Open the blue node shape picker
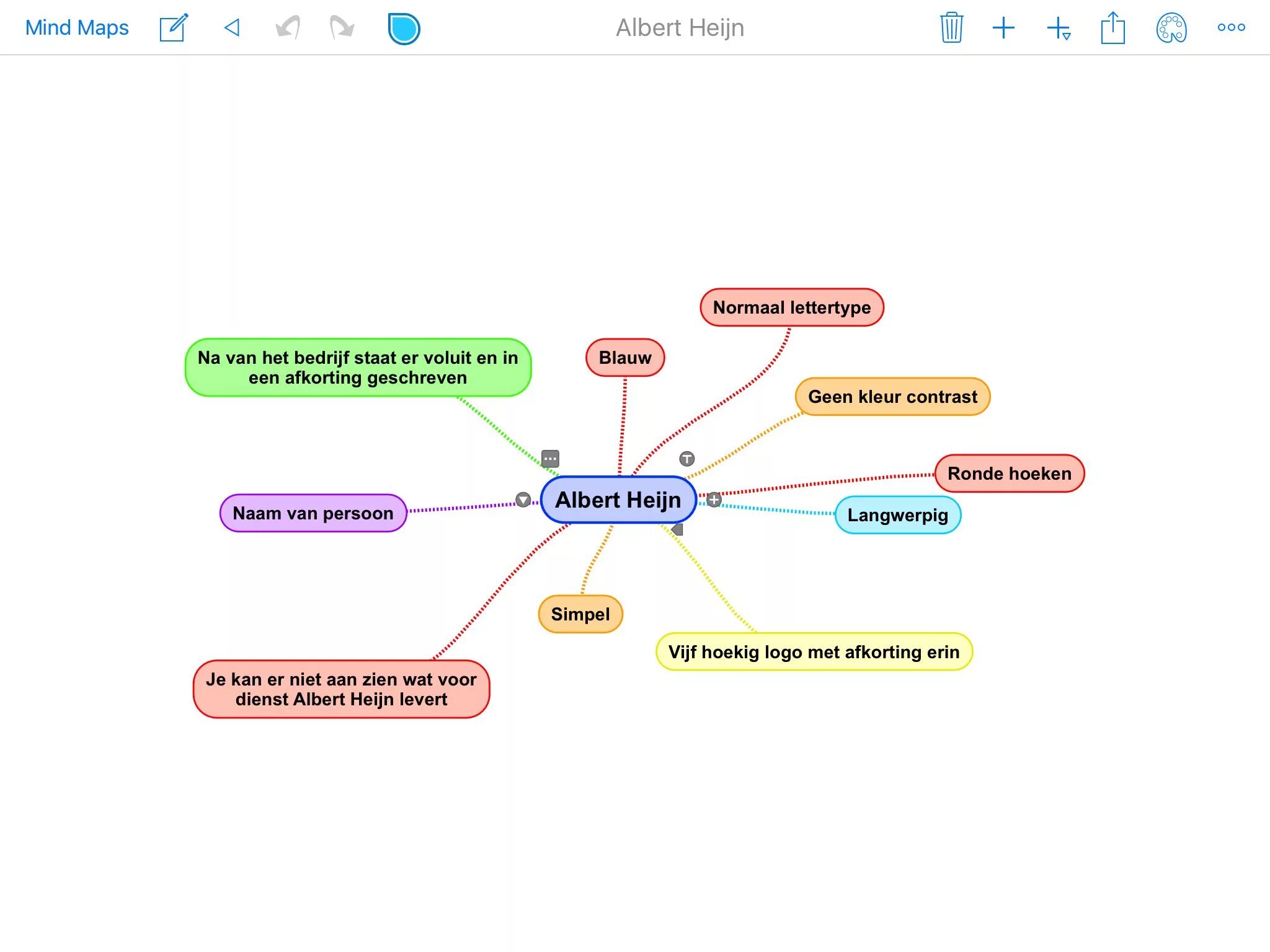Image resolution: width=1270 pixels, height=952 pixels. [x=404, y=29]
